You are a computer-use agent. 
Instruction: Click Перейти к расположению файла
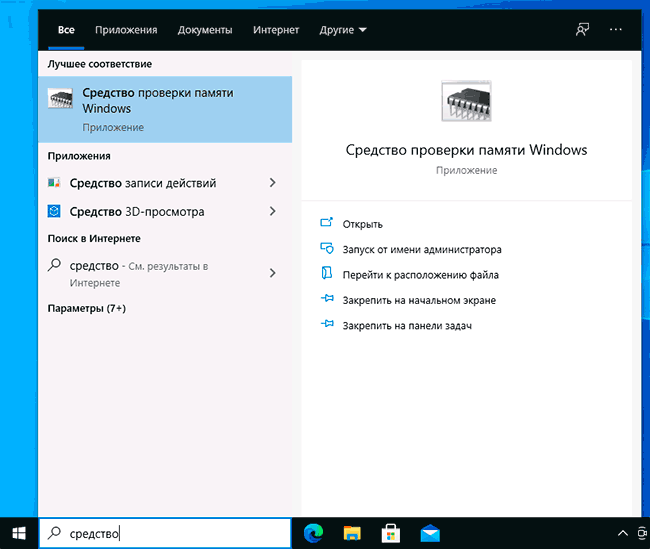coord(420,275)
